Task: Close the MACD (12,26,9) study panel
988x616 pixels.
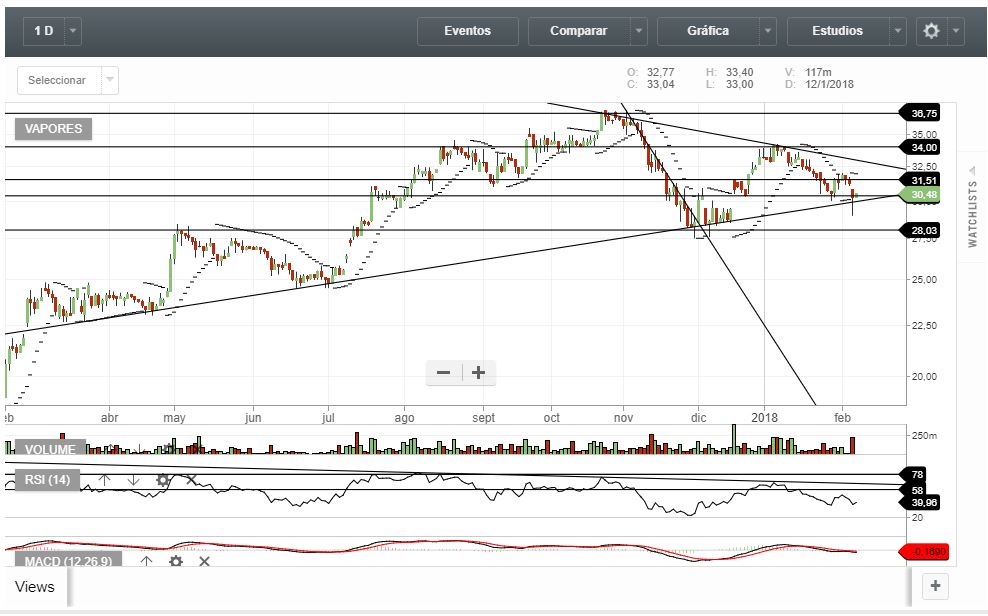Action: (204, 561)
